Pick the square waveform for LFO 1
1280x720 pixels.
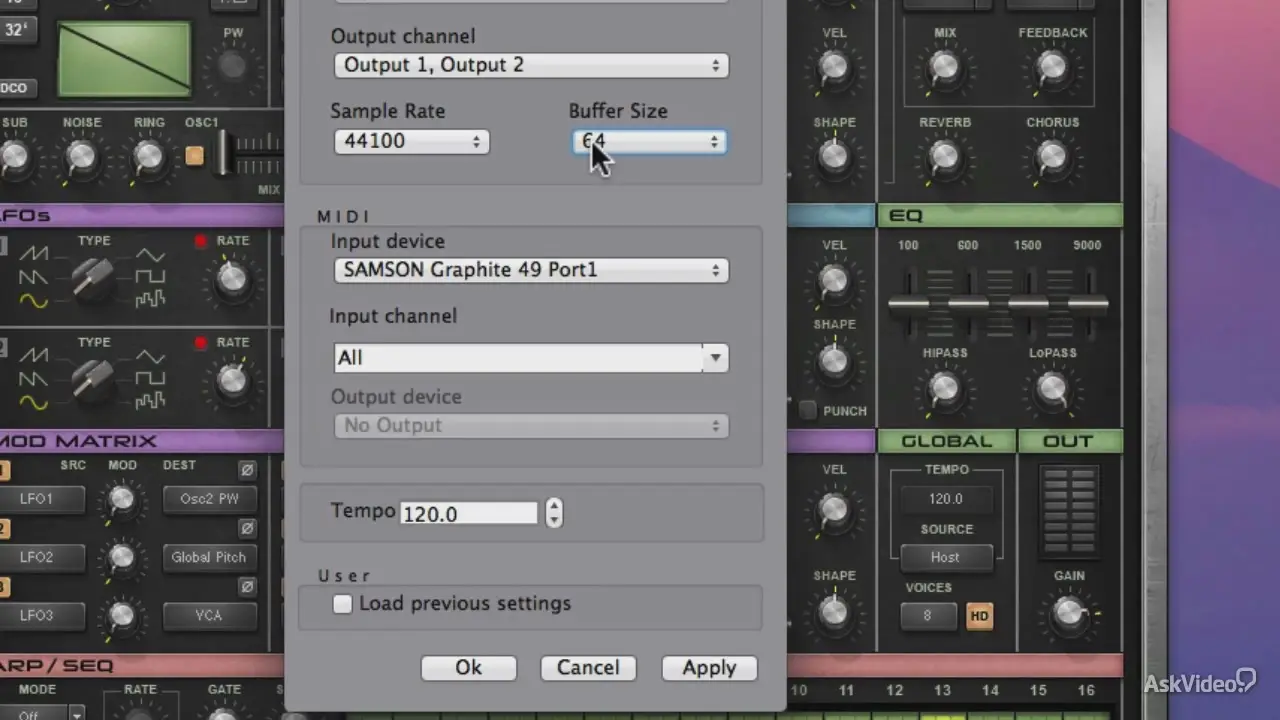click(150, 277)
